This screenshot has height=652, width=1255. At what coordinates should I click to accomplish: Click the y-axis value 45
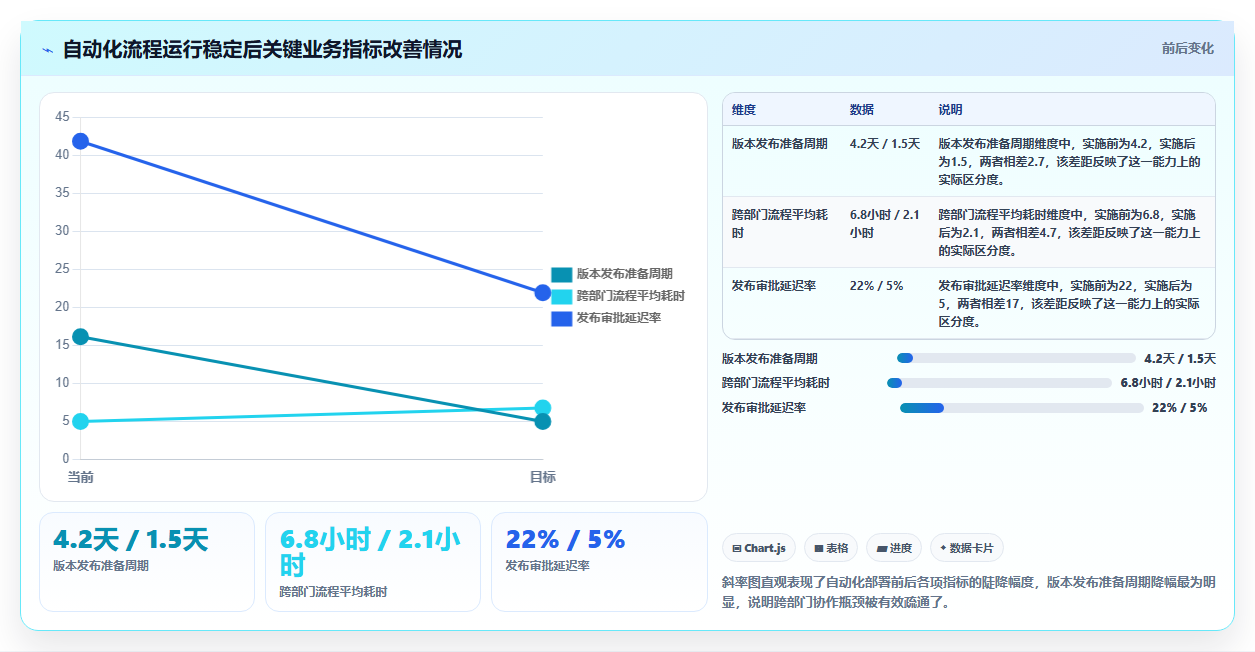point(62,117)
